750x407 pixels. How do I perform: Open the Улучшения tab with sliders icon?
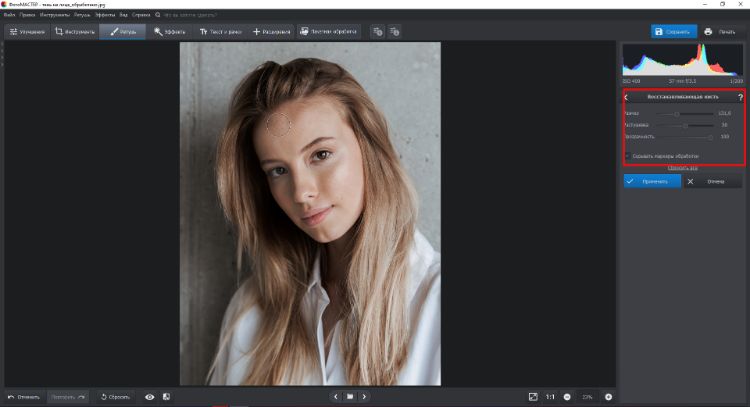pos(27,32)
